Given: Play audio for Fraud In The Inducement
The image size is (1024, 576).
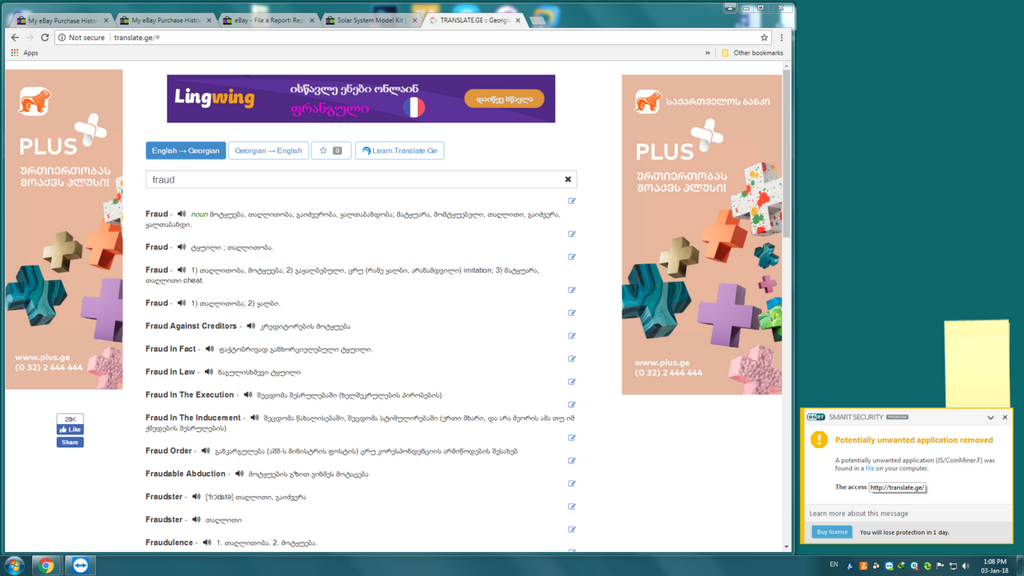Looking at the screenshot, I should coord(255,417).
